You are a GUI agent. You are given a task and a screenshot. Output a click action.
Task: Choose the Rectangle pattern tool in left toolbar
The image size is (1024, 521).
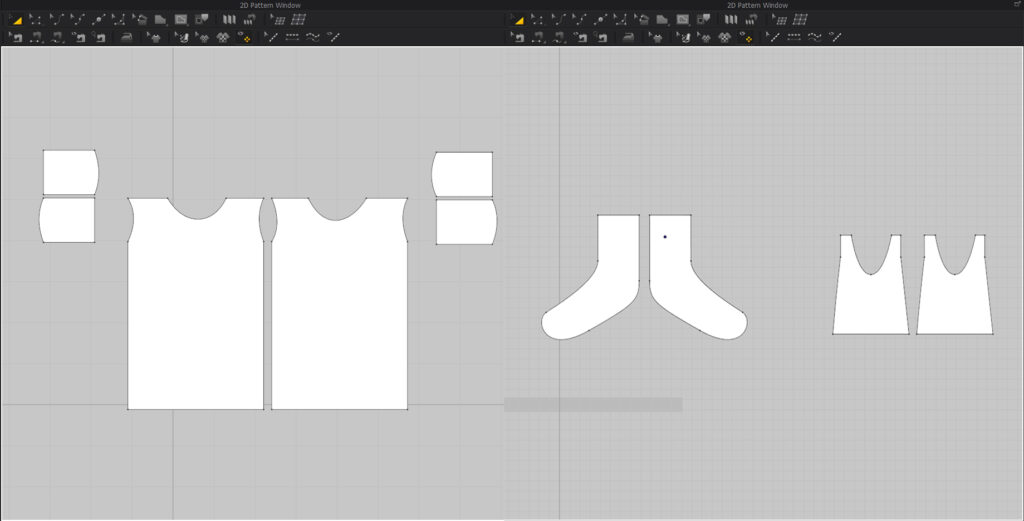pos(181,19)
